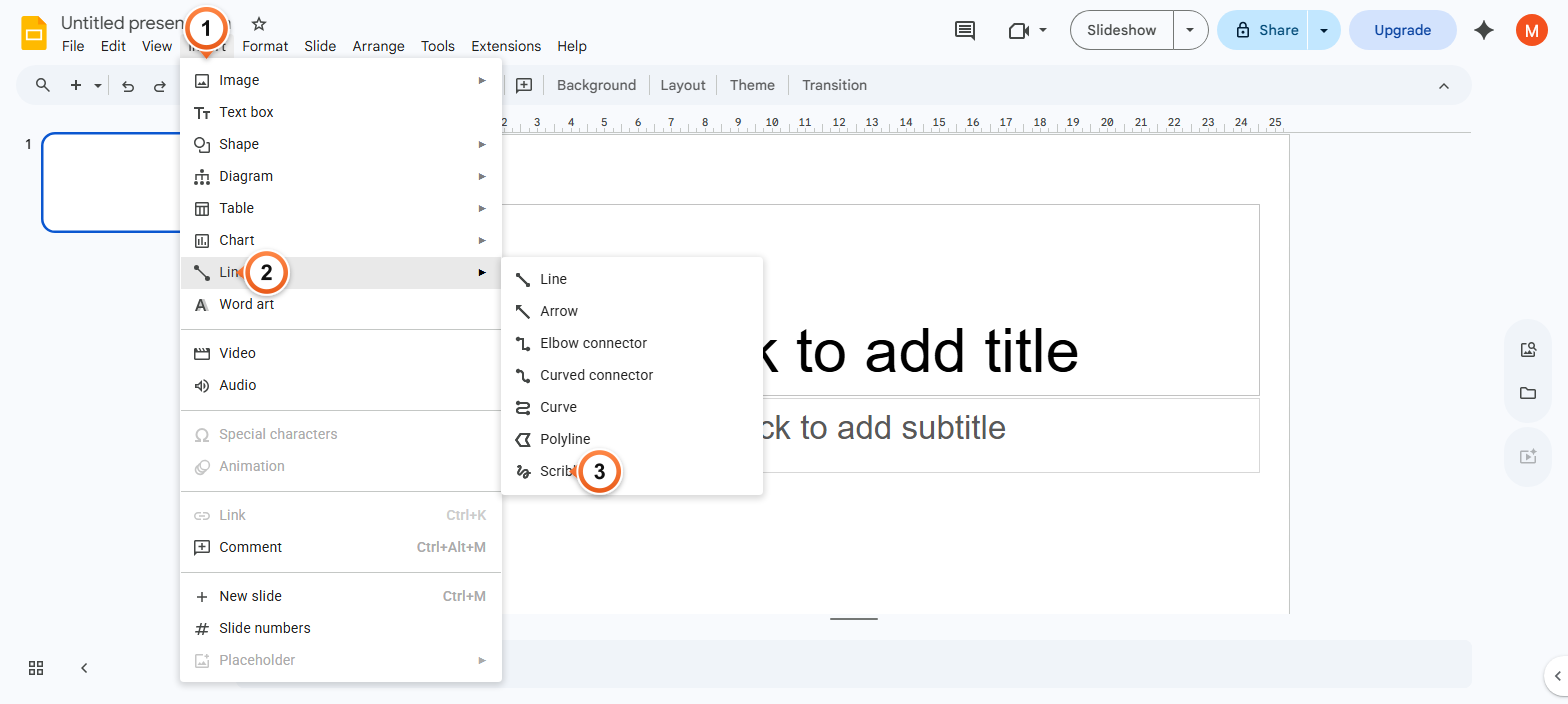Choose Line from the Line submenu

pos(632,279)
